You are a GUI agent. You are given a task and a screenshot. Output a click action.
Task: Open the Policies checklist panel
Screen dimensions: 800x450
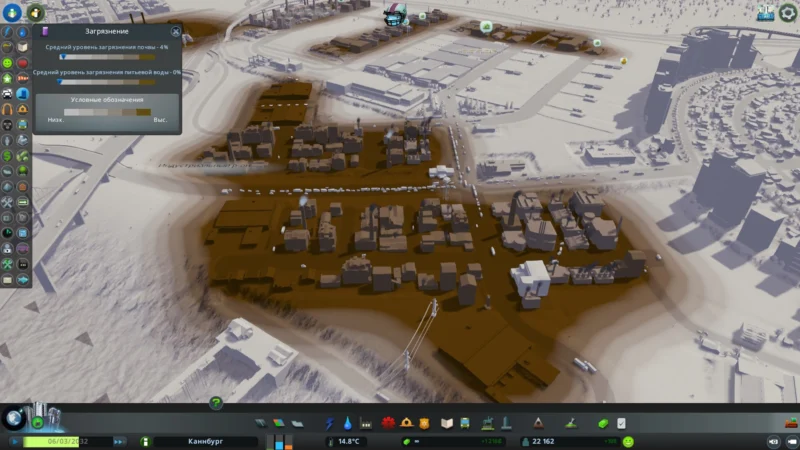[x=621, y=423]
